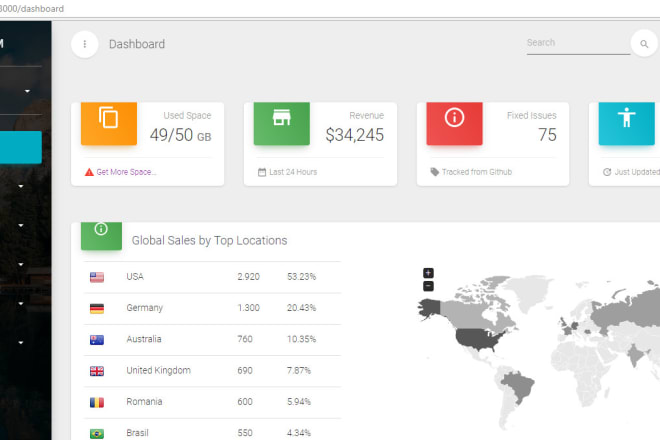
Task: Click the refresh icon by Just Updated
Action: tap(607, 172)
